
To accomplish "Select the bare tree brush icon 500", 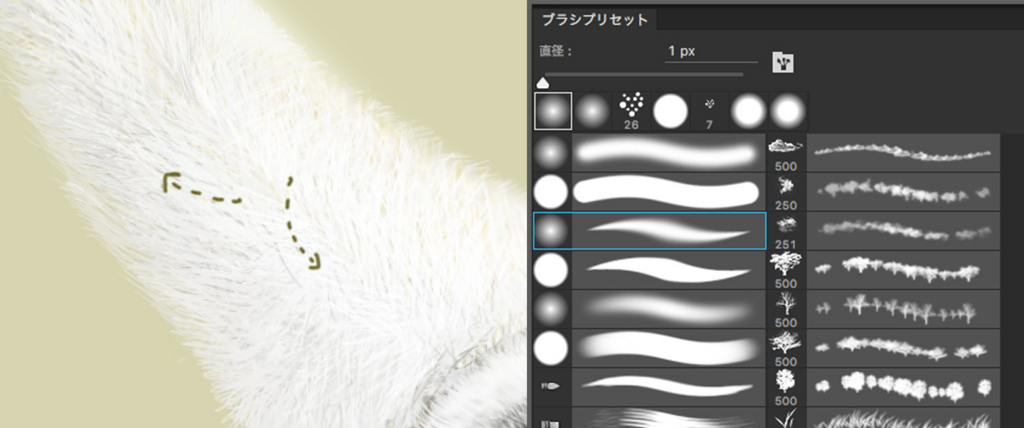I will (x=786, y=309).
